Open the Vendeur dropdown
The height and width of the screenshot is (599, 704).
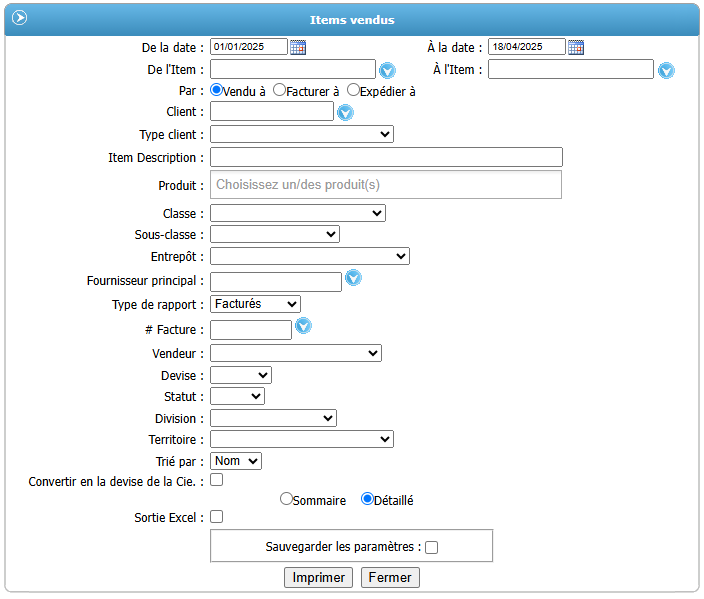coord(296,353)
